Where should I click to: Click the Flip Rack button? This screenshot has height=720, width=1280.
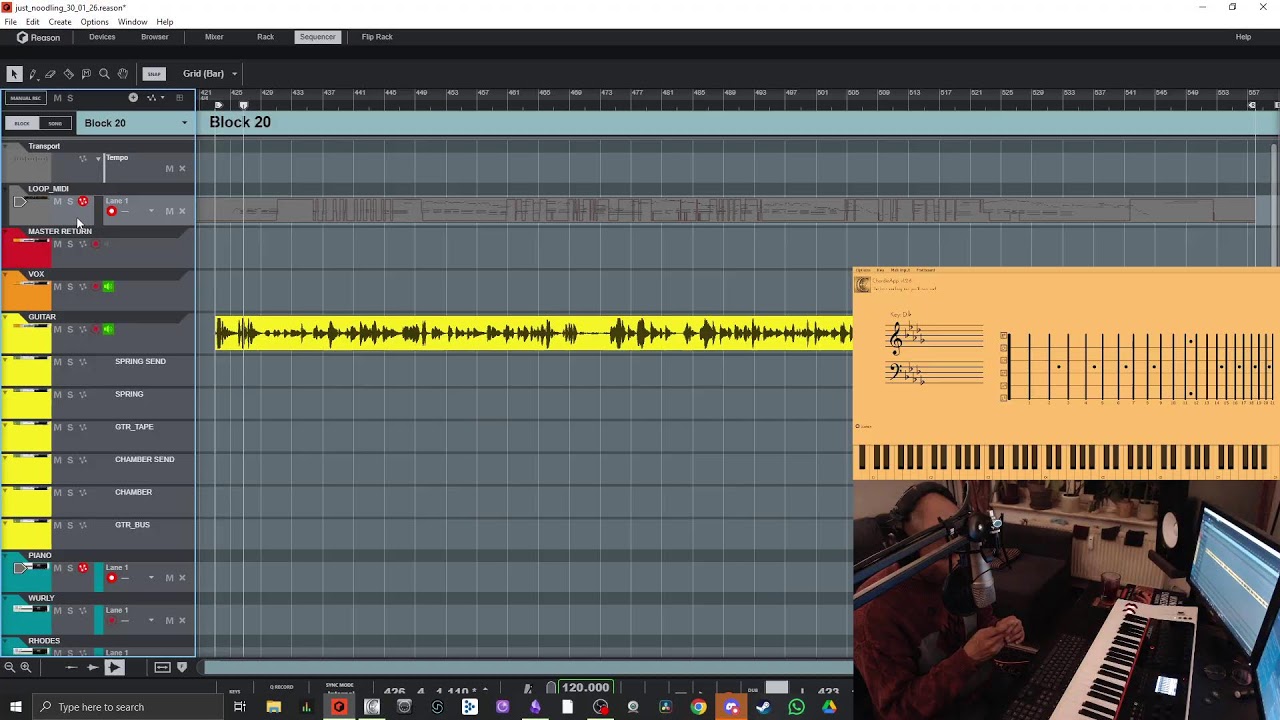377,37
